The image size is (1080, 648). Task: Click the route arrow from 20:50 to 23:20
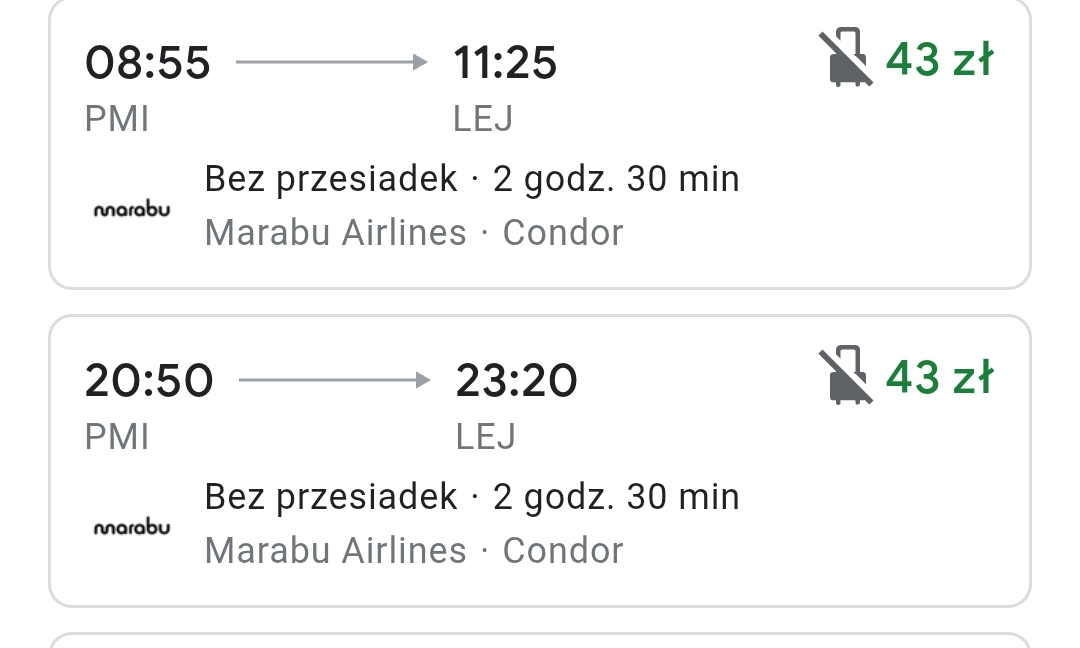click(334, 380)
